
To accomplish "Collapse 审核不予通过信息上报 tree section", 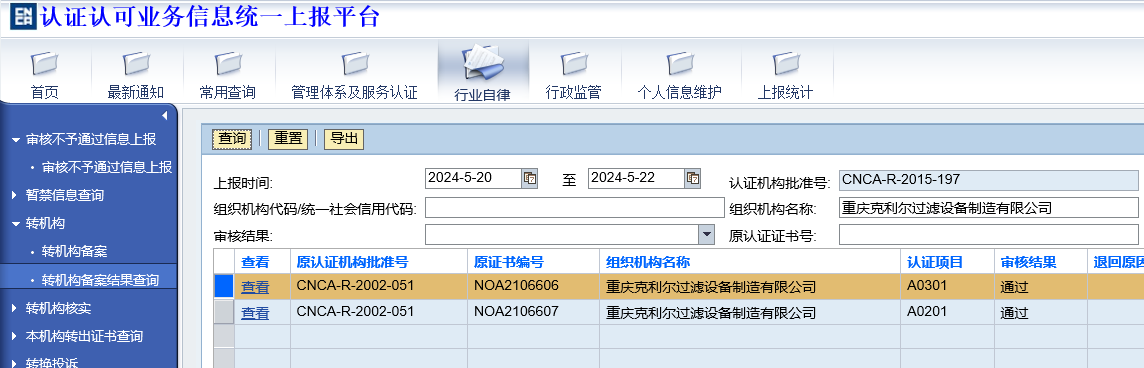I will coord(16,139).
